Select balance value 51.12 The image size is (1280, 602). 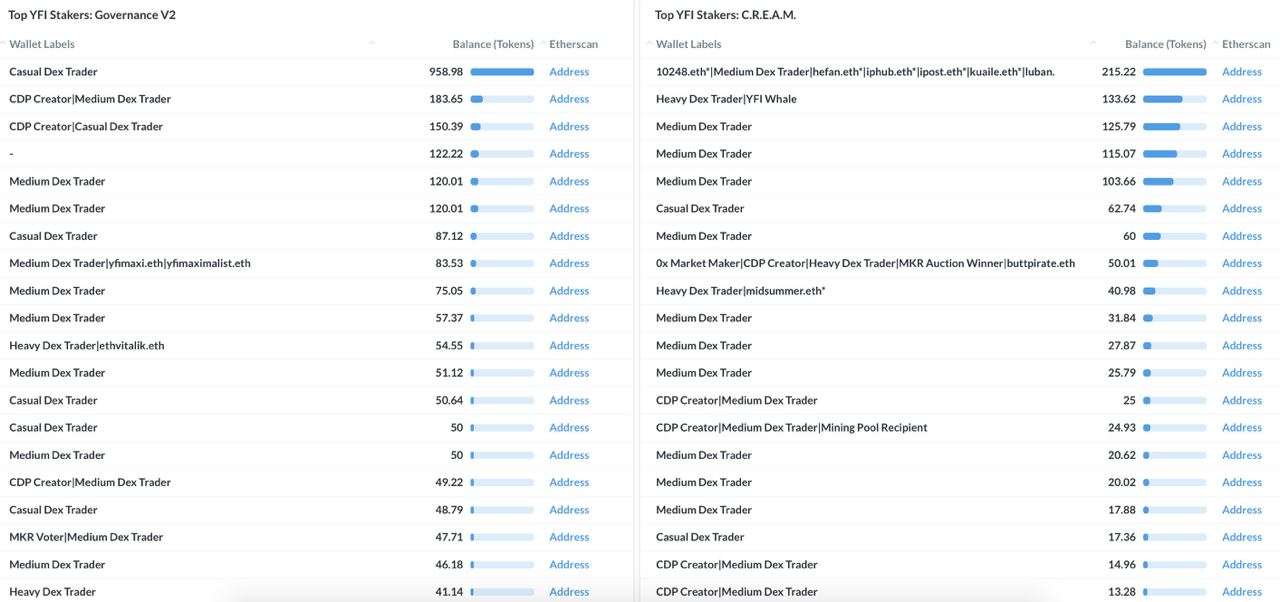coord(449,373)
